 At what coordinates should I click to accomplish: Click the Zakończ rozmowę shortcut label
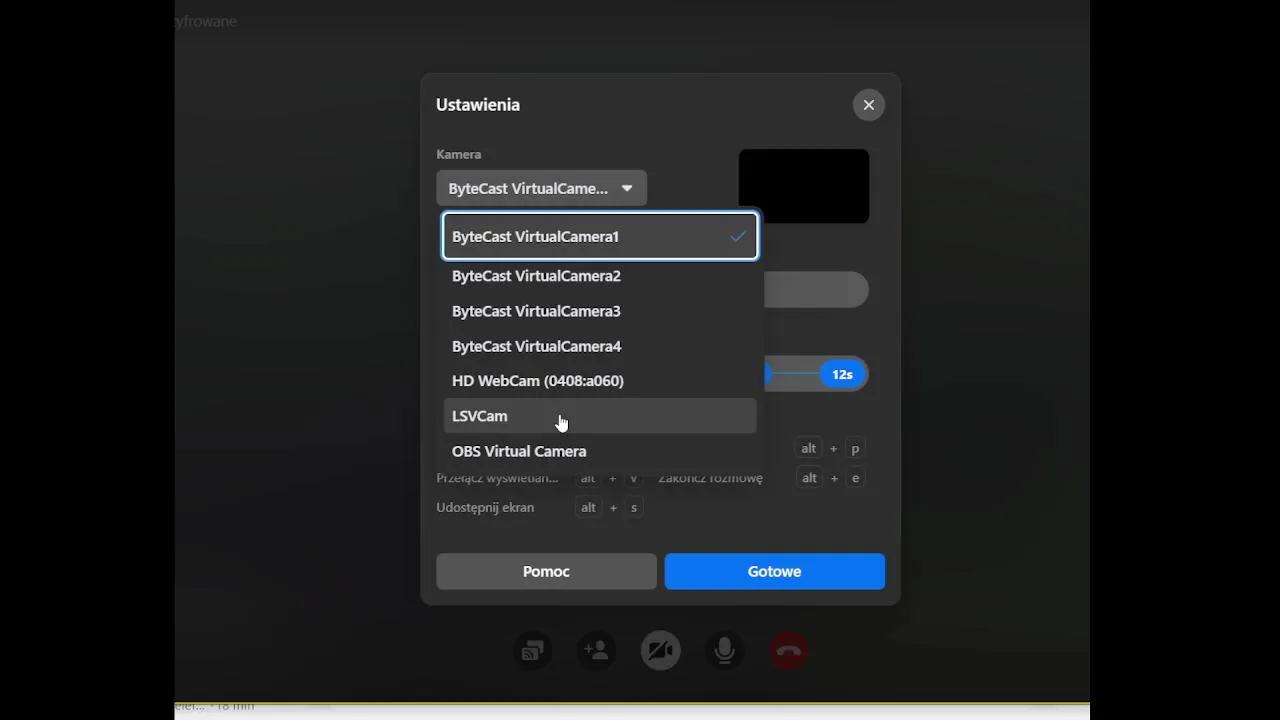710,478
